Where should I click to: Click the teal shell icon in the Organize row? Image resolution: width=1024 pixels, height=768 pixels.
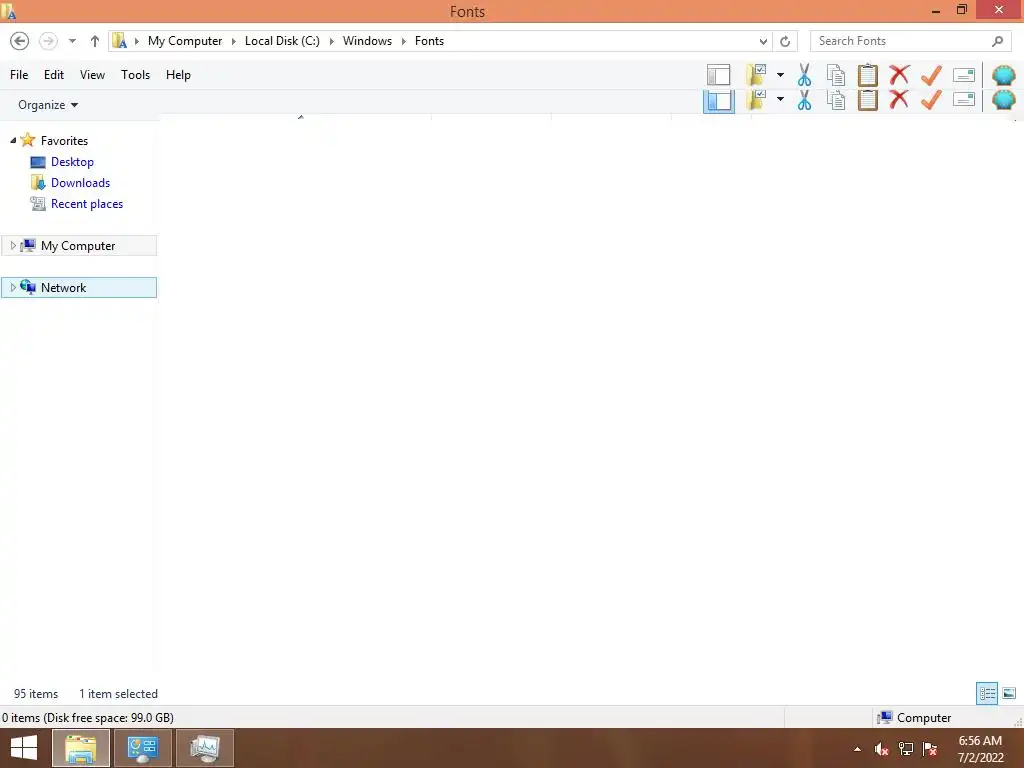pos(1004,100)
